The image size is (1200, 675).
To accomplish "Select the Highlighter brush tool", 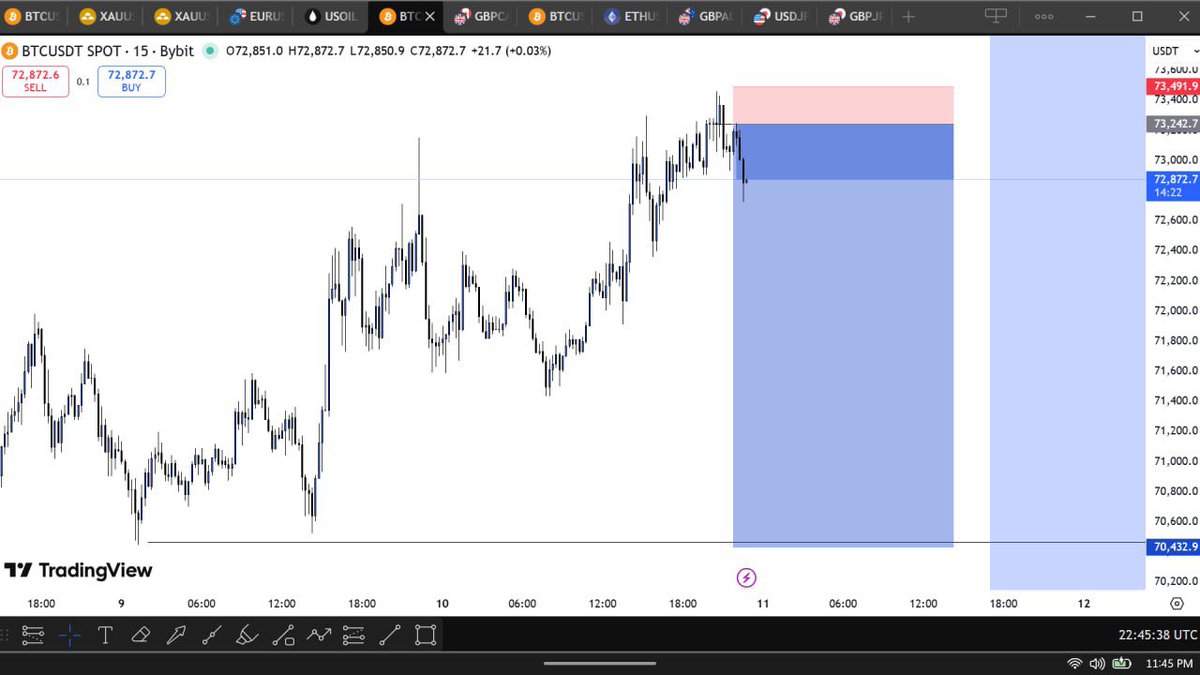I will click(247, 634).
